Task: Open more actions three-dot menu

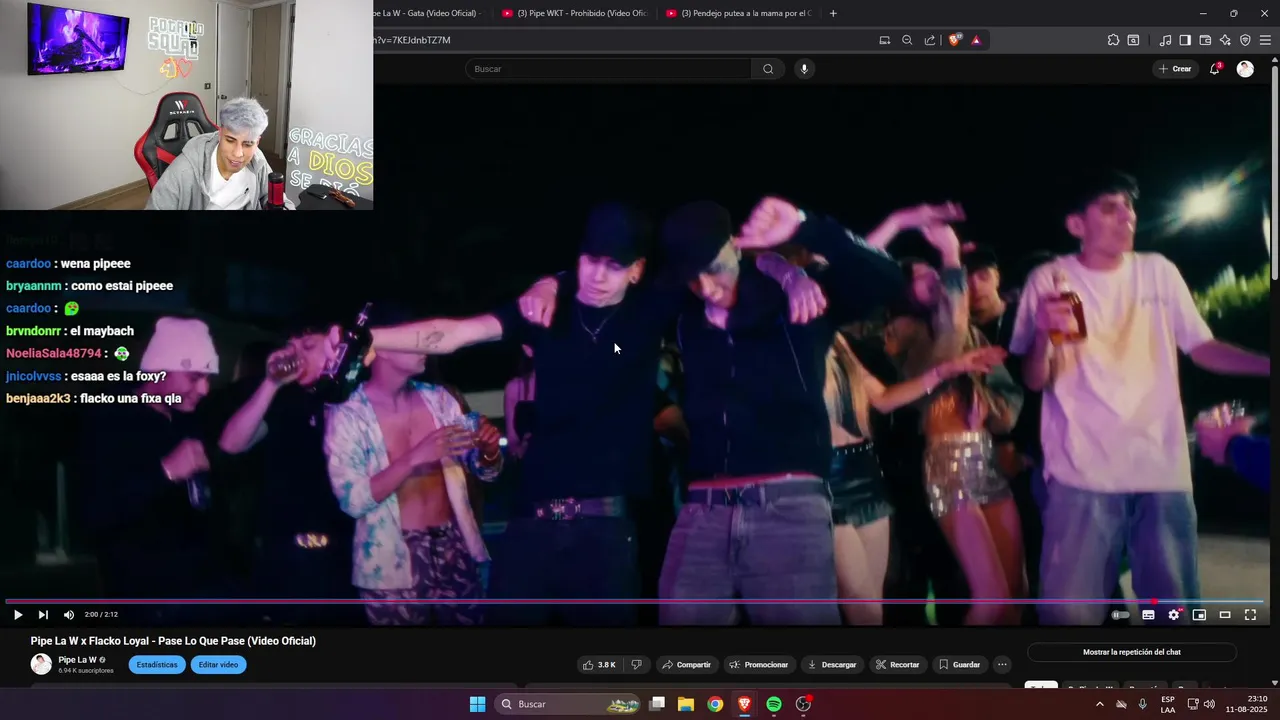Action: tap(1002, 664)
